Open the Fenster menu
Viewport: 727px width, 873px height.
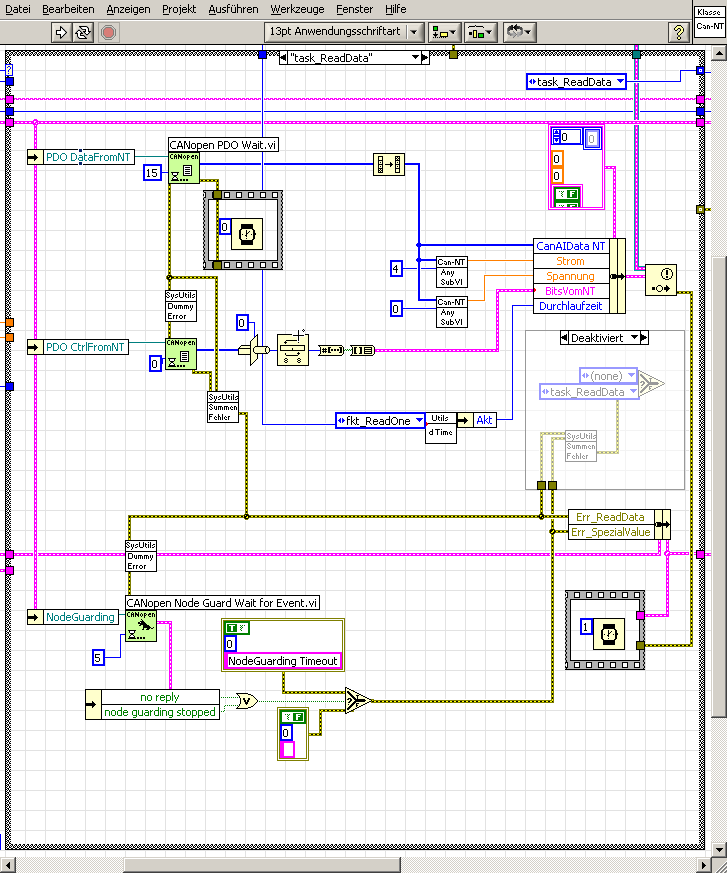pyautogui.click(x=354, y=9)
